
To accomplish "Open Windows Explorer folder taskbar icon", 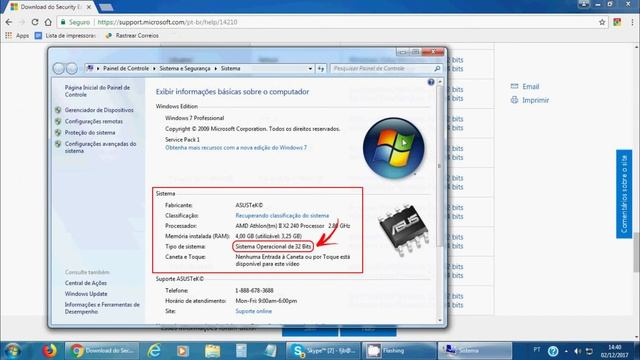I will [x=212, y=351].
